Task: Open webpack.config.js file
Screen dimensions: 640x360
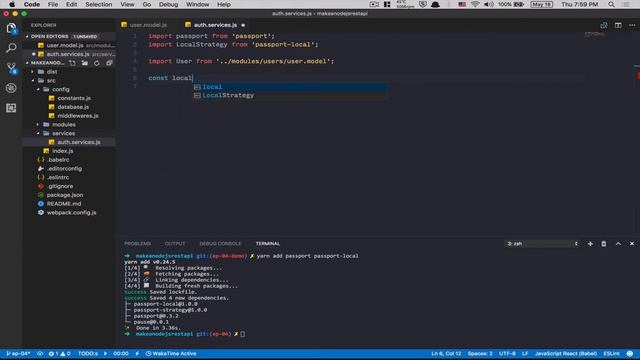Action: tap(71, 213)
